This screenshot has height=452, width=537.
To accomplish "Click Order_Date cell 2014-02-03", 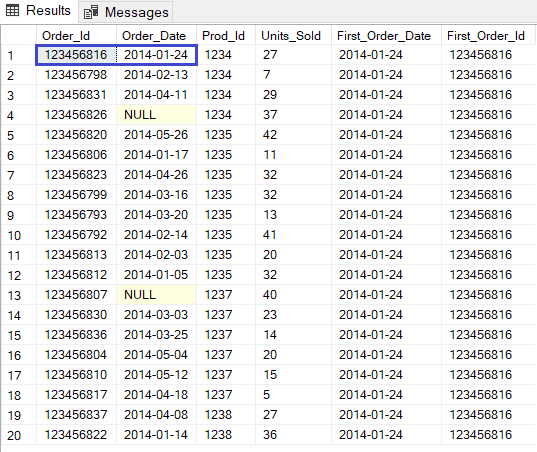I will click(157, 255).
